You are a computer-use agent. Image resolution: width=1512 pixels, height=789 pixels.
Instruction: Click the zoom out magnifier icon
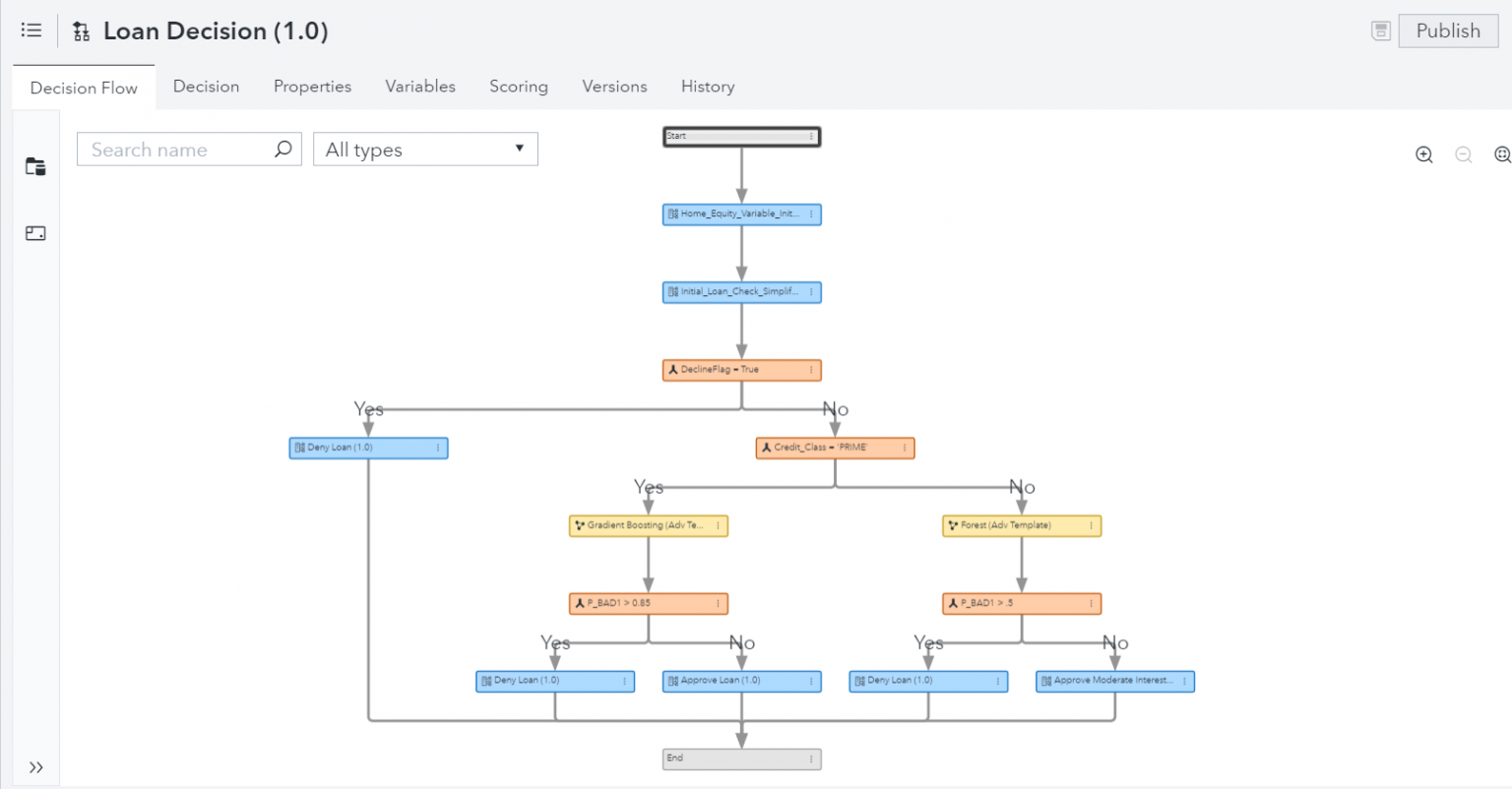pyautogui.click(x=1463, y=154)
